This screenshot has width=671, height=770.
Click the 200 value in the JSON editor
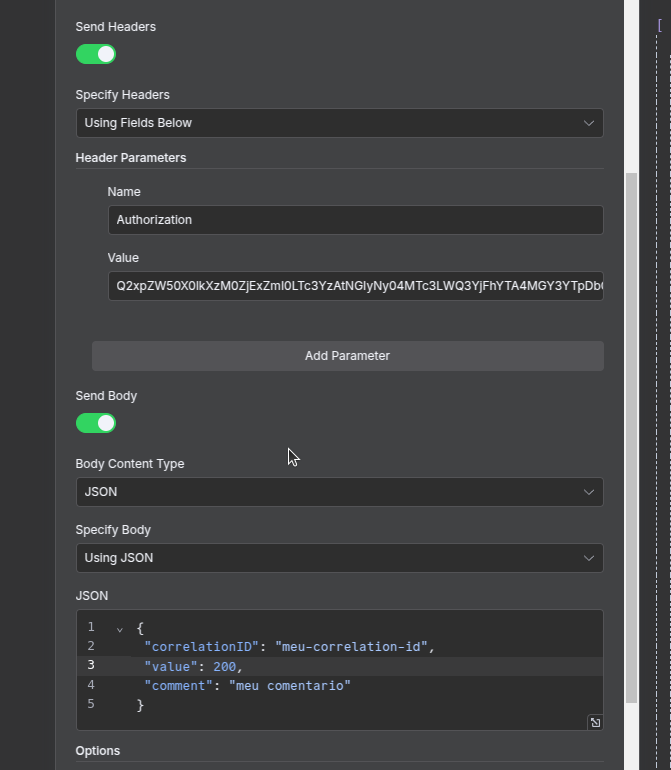click(x=224, y=666)
